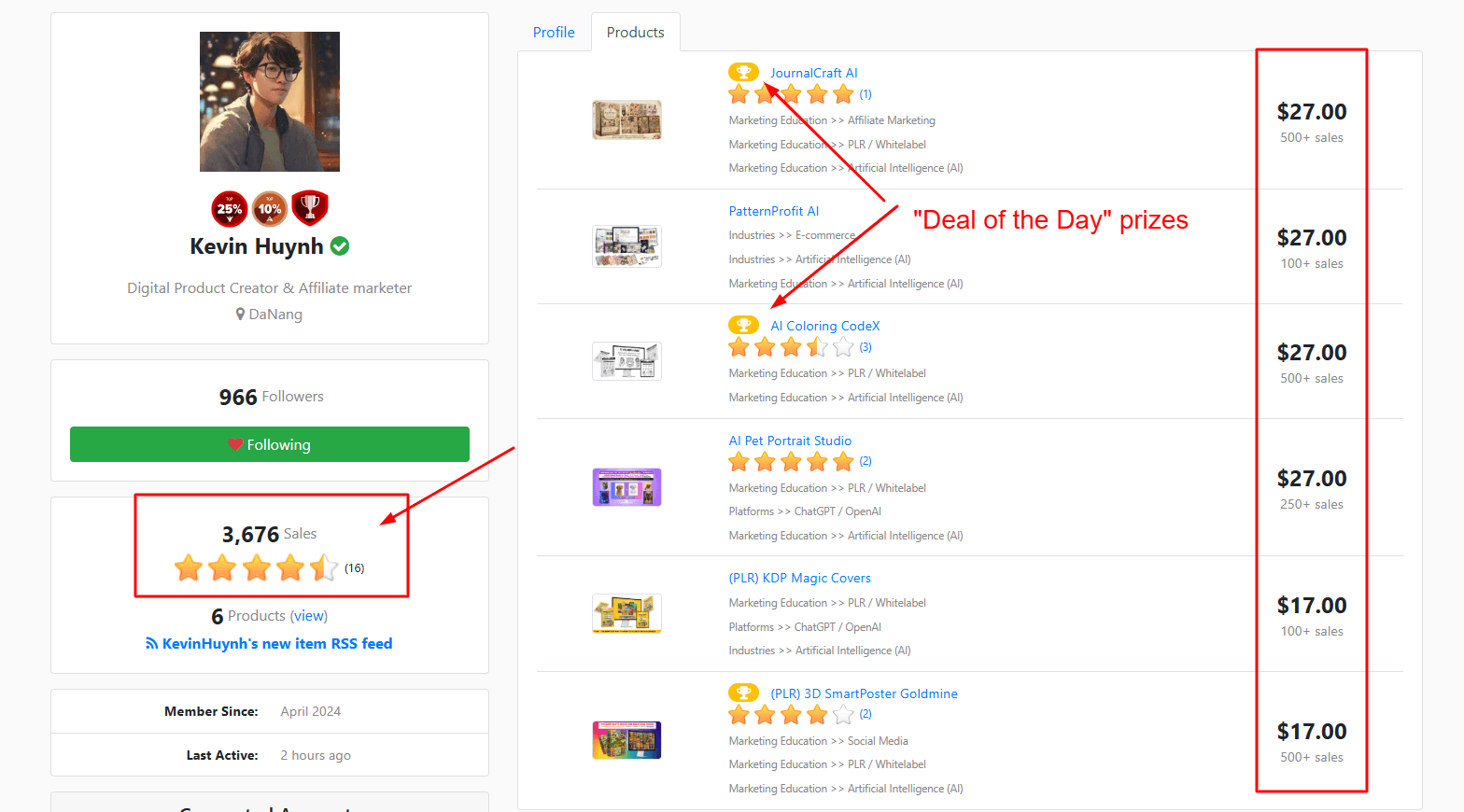Click the RSS feed icon
The width and height of the screenshot is (1464, 812).
pos(151,644)
